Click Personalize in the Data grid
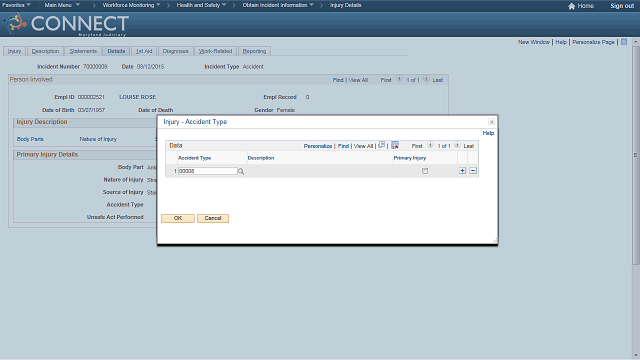Viewport: 640px width, 360px height. tap(318, 146)
